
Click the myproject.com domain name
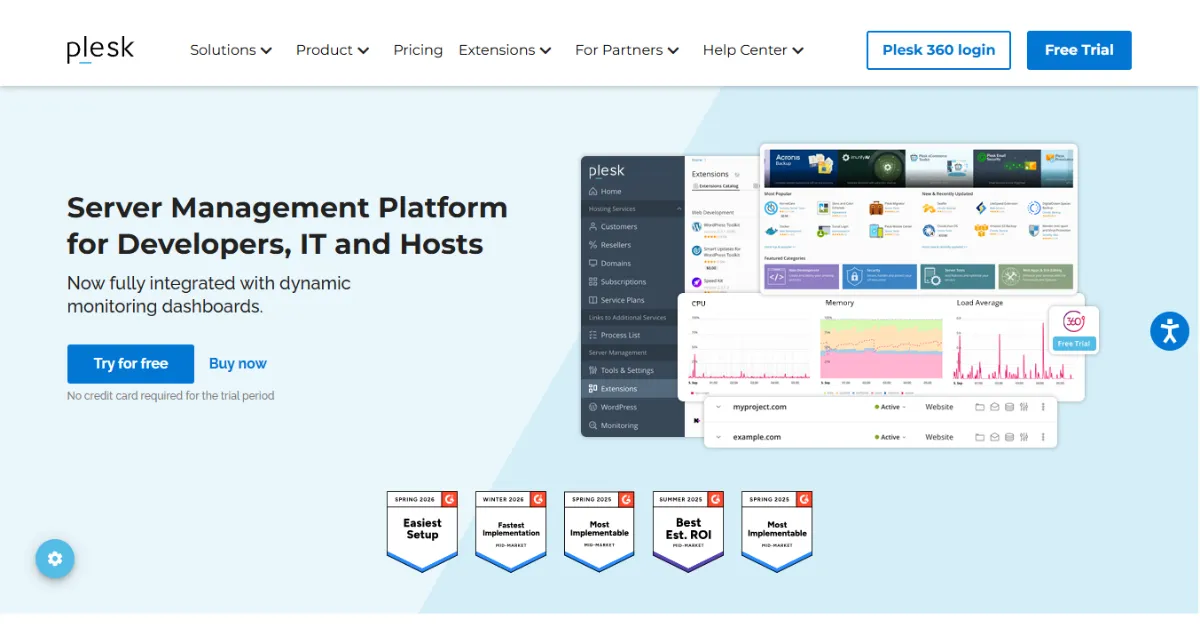tap(759, 407)
